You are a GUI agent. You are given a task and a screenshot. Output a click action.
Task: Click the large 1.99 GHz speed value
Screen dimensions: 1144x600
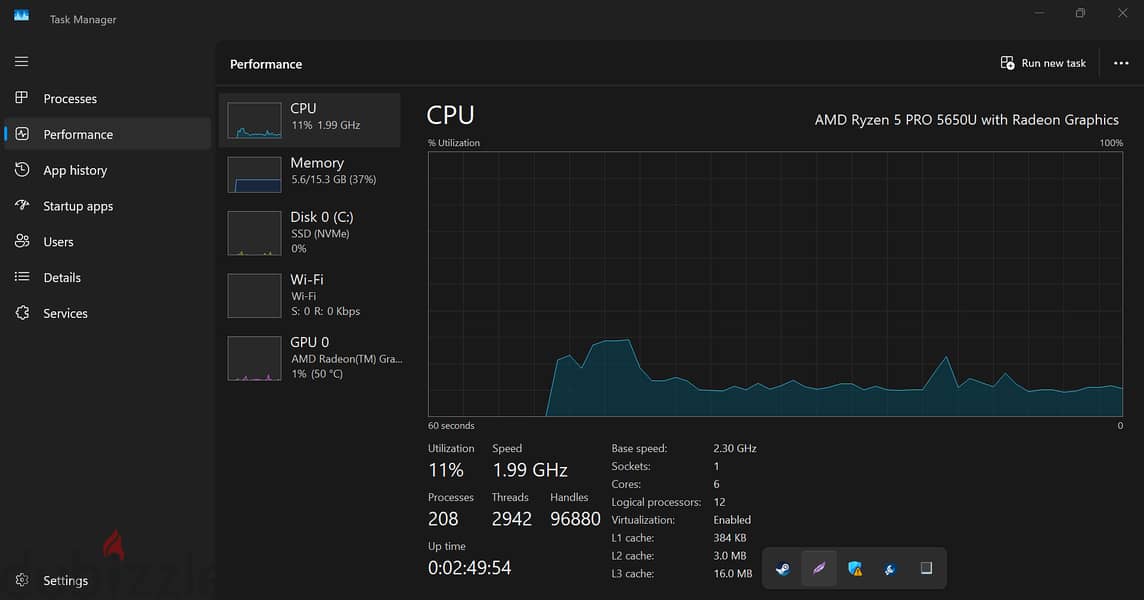[x=530, y=470]
